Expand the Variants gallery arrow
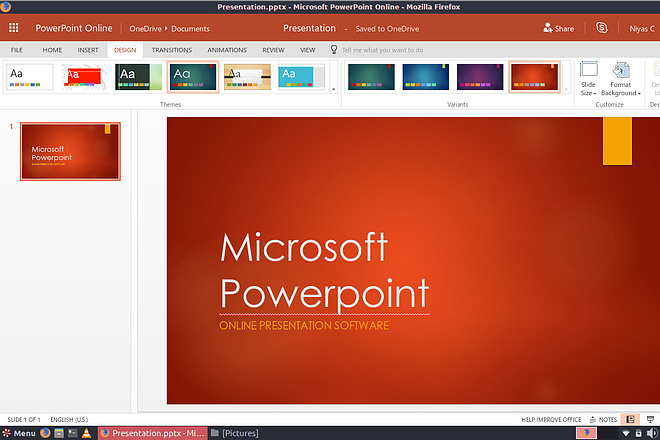The image size is (660, 440). click(x=566, y=89)
